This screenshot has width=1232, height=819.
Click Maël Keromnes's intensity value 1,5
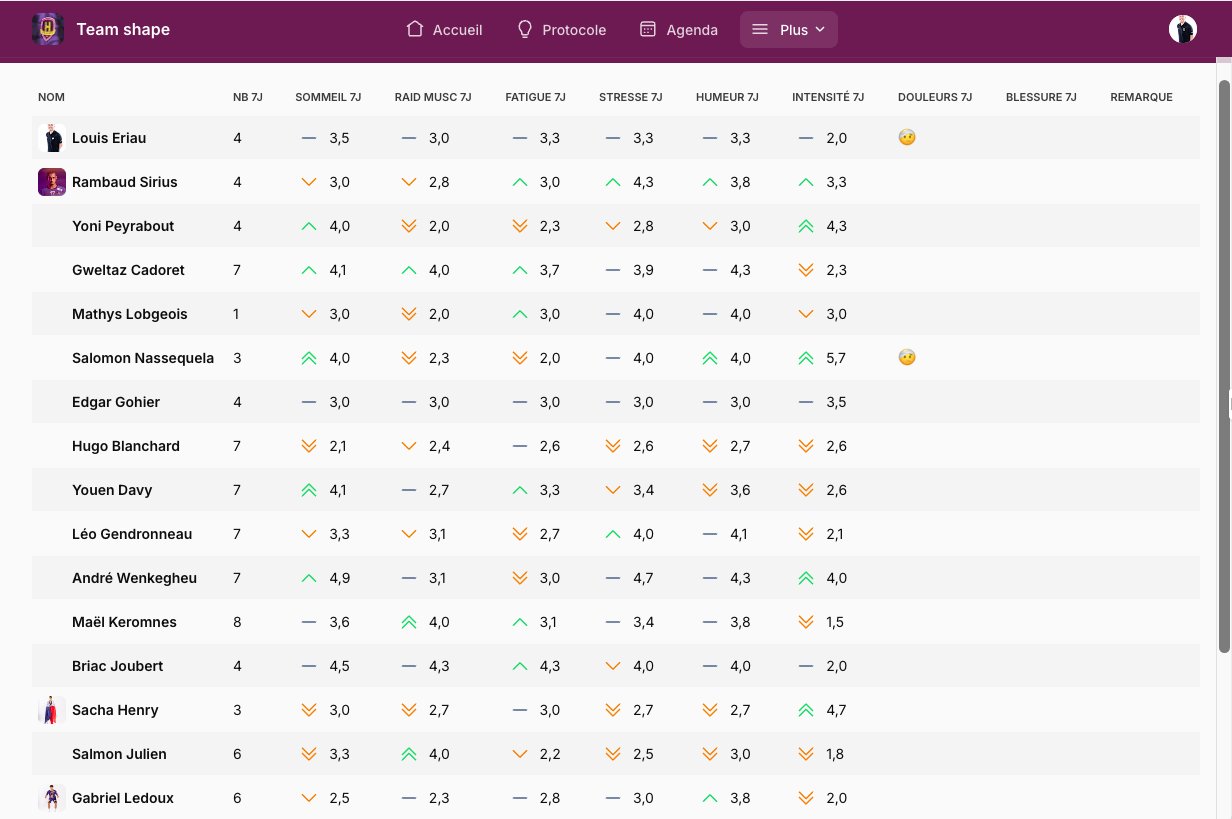coord(835,622)
